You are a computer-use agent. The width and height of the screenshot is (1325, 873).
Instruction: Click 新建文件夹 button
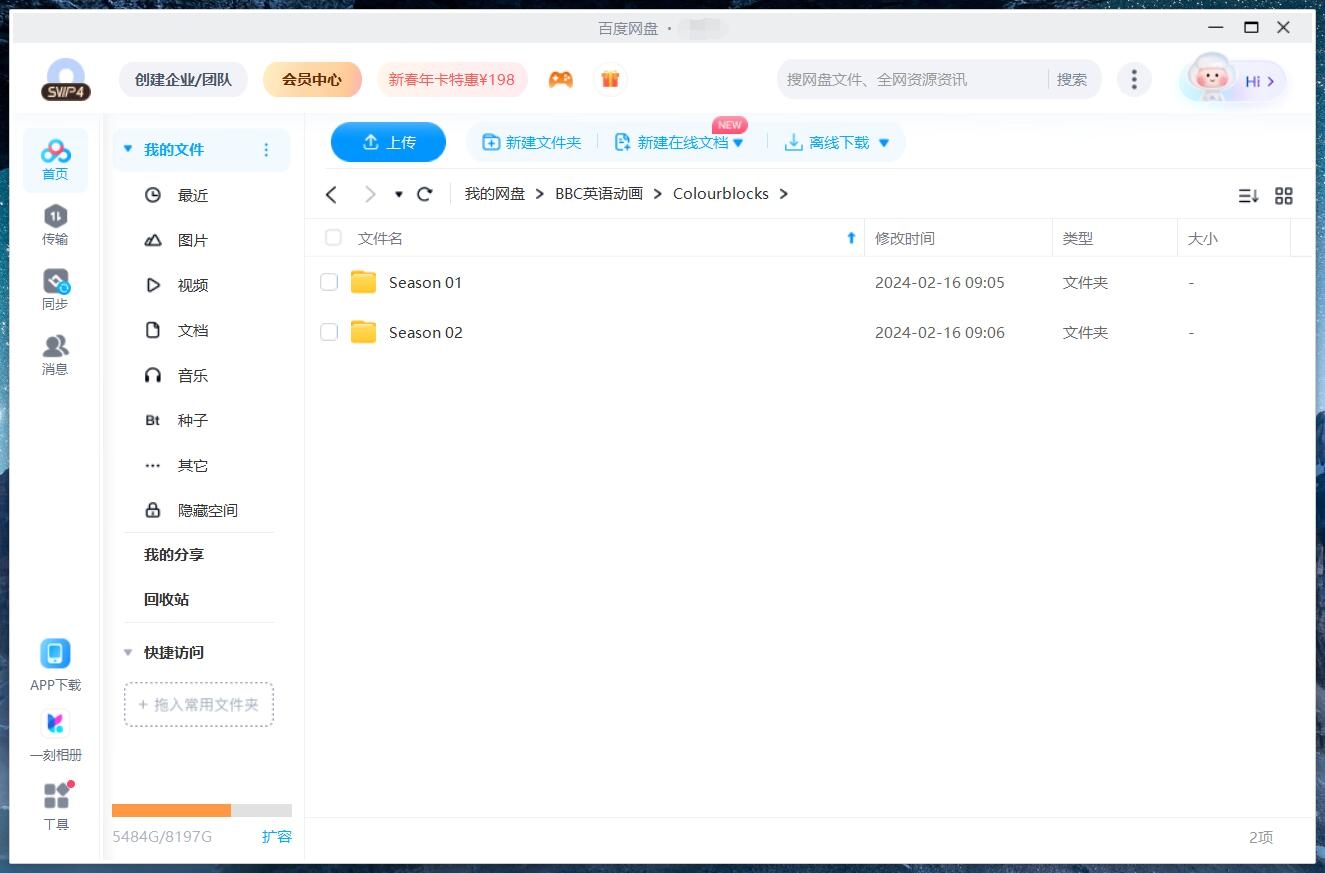pos(532,142)
